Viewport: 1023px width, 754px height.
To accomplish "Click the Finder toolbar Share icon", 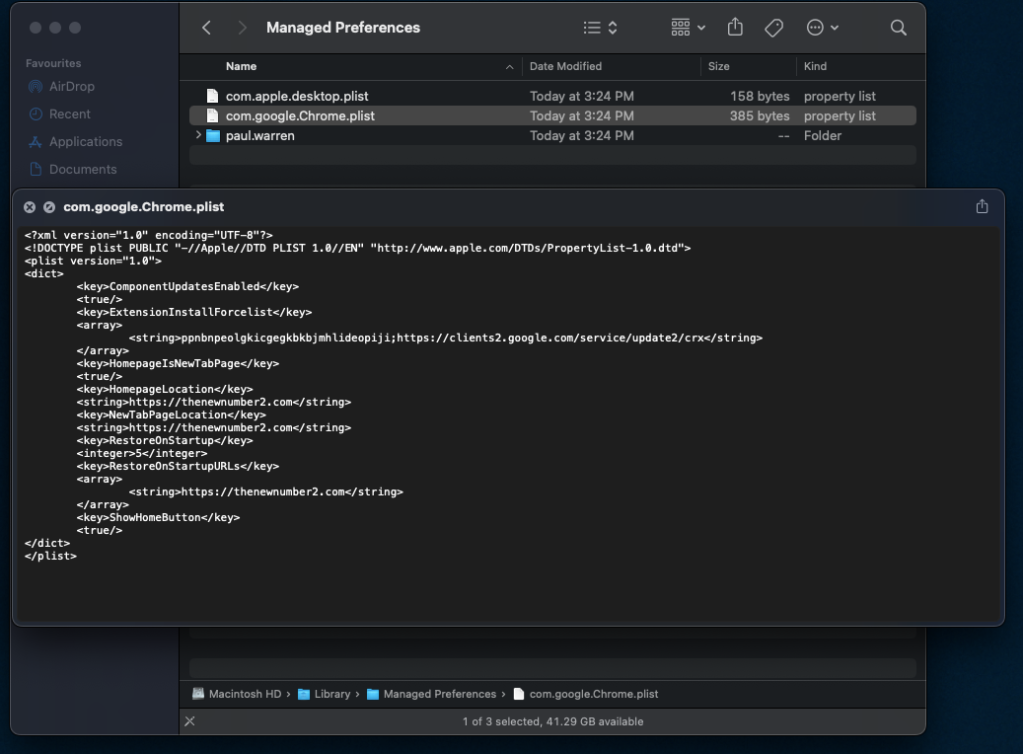I will [x=735, y=27].
